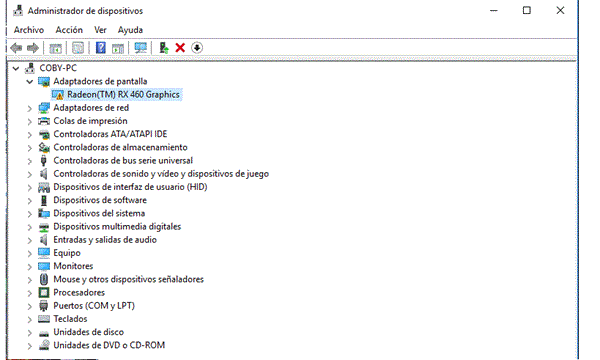Expand Controladoras ATA/ATAPI IDE
The height and width of the screenshot is (360, 600).
(x=29, y=135)
